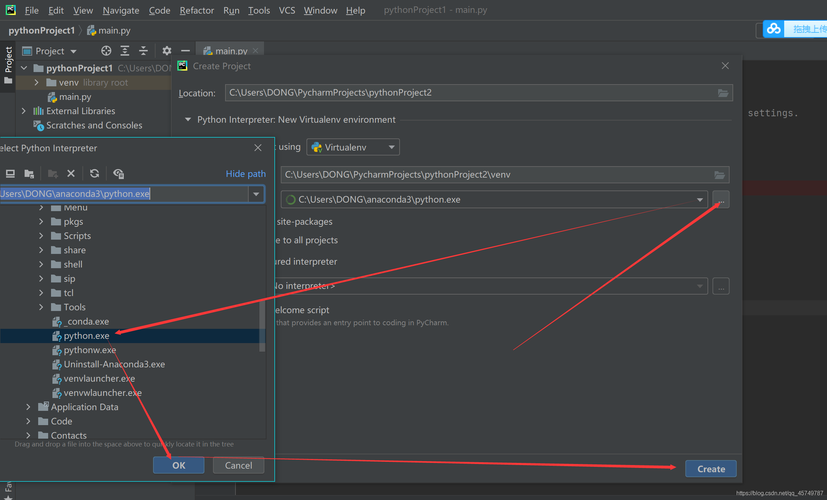827x500 pixels.
Task: Click the PyCharm logo in the menu bar
Action: click(x=11, y=9)
